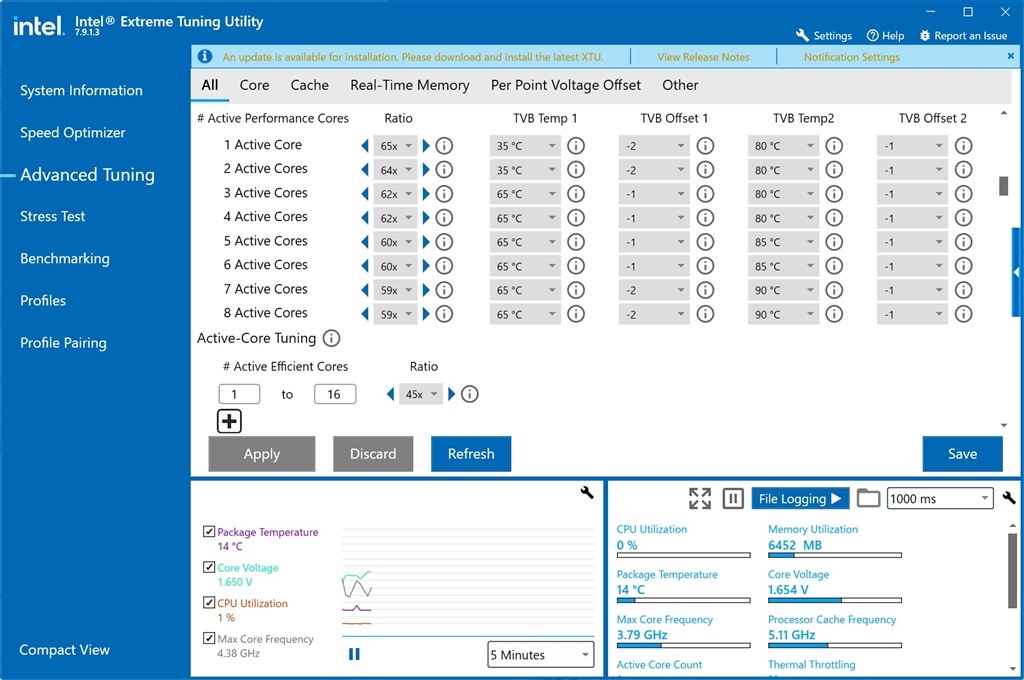Increase the 8 Active Cores ratio arrow
The width and height of the screenshot is (1024, 680).
(x=427, y=314)
